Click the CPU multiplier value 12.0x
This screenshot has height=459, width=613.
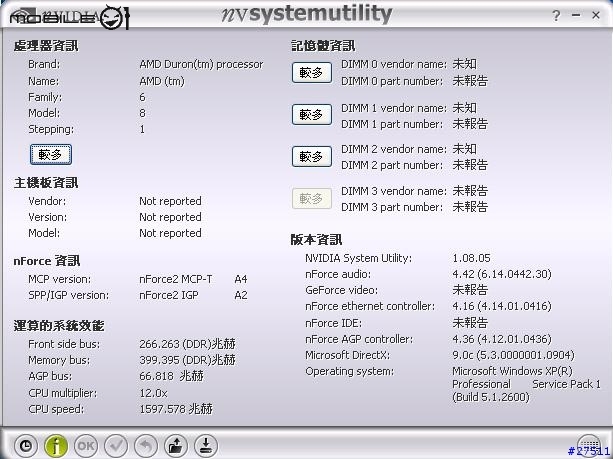pyautogui.click(x=154, y=393)
